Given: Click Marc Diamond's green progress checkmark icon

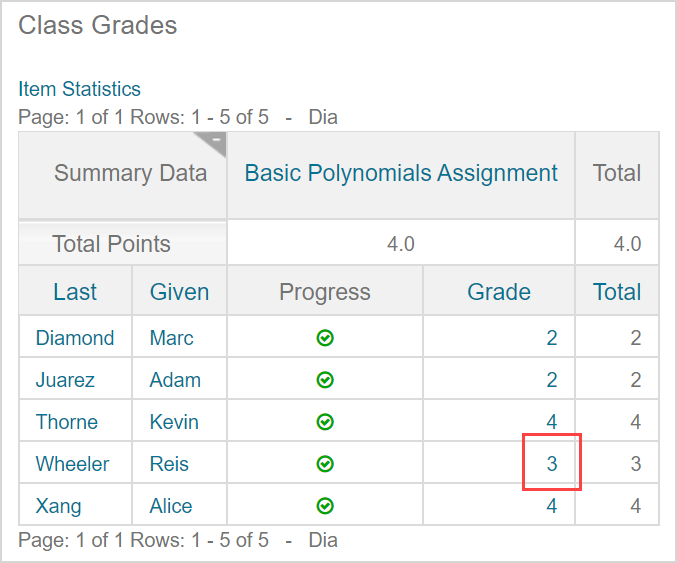Looking at the screenshot, I should 325,338.
